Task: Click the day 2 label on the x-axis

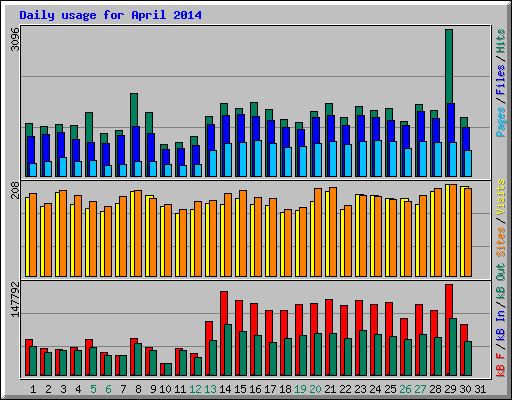Action: coord(48,389)
